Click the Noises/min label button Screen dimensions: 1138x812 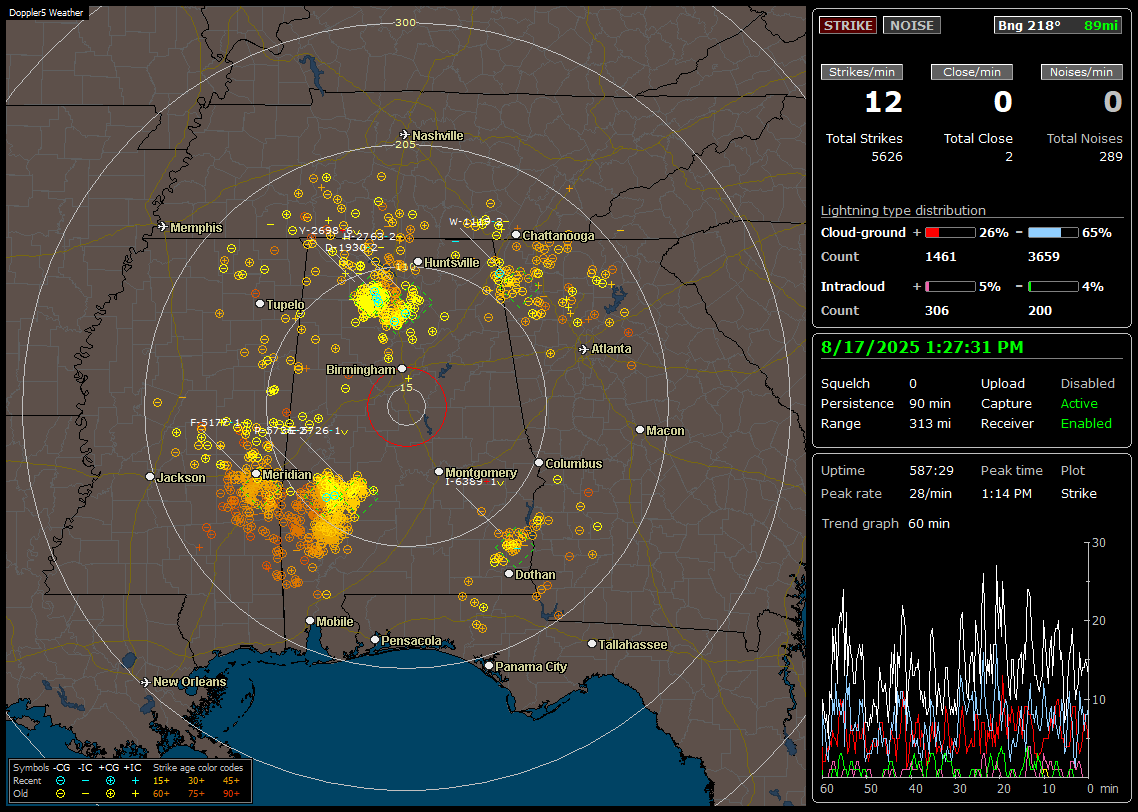(x=1081, y=72)
